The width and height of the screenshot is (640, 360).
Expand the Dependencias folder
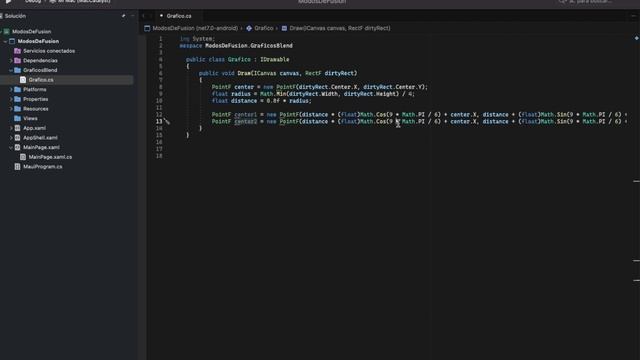click(11, 60)
